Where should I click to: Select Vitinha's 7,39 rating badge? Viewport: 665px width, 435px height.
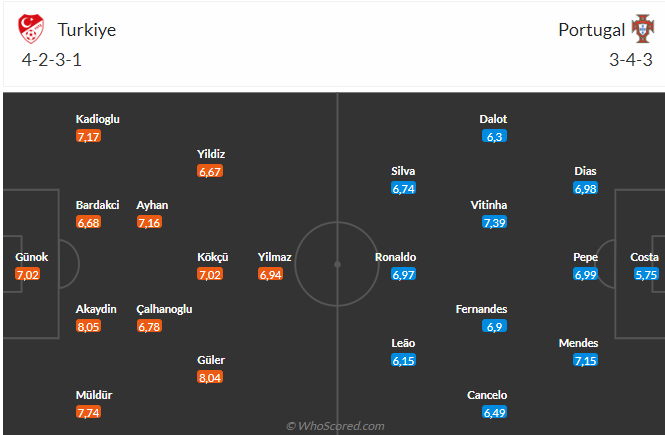click(x=494, y=222)
